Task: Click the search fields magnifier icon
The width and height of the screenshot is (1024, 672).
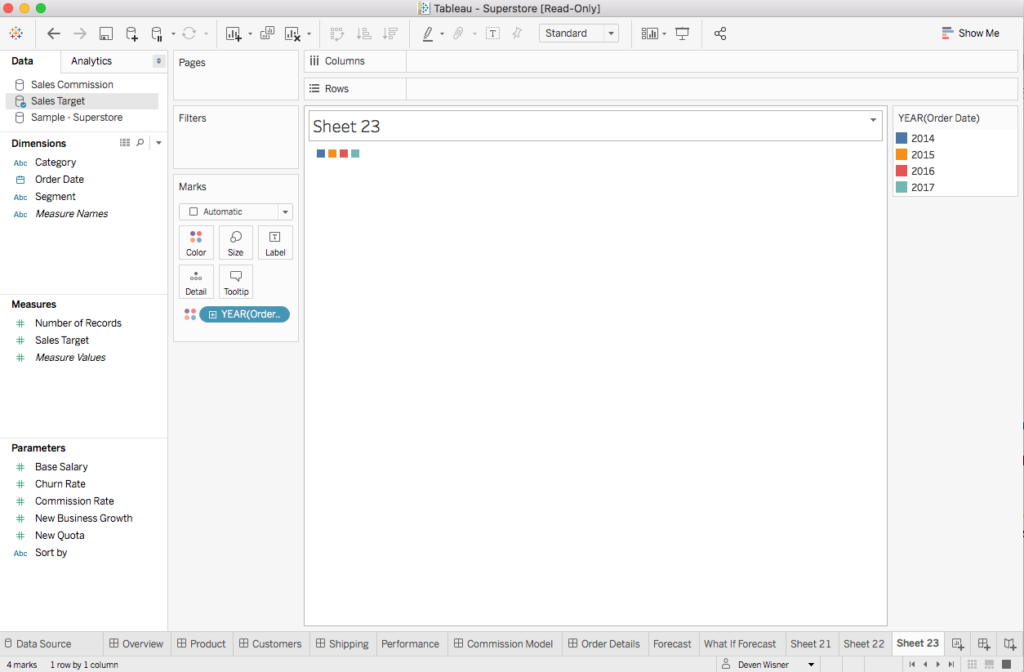Action: coord(140,143)
